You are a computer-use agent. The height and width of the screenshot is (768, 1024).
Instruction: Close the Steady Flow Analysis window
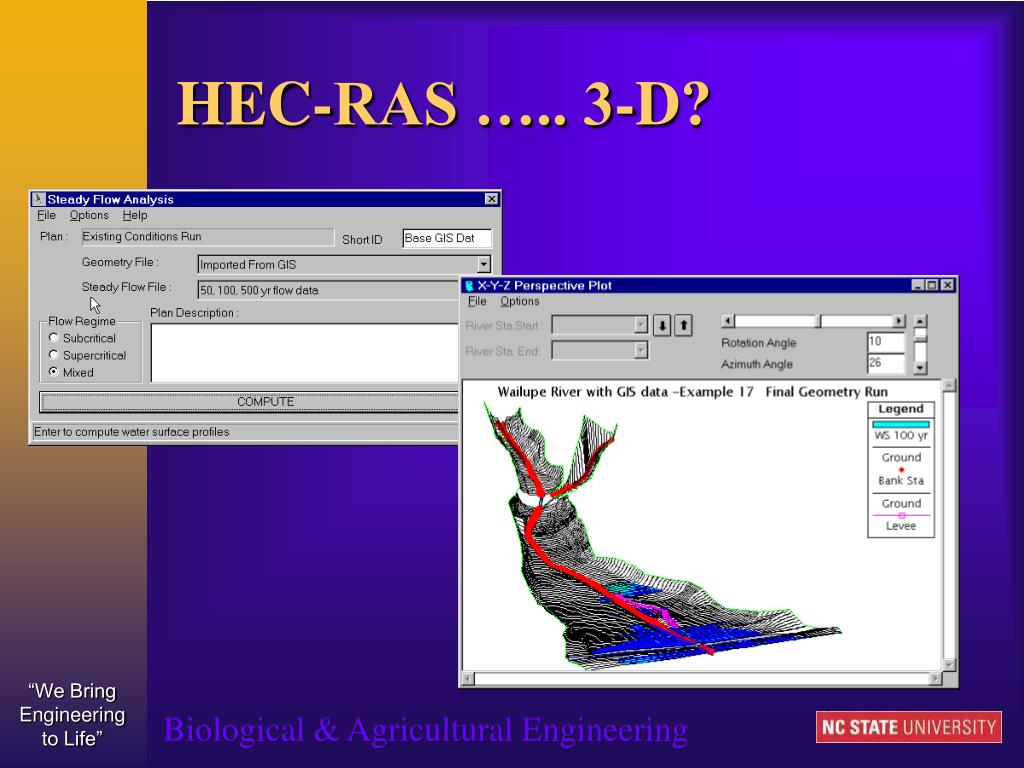pyautogui.click(x=492, y=199)
